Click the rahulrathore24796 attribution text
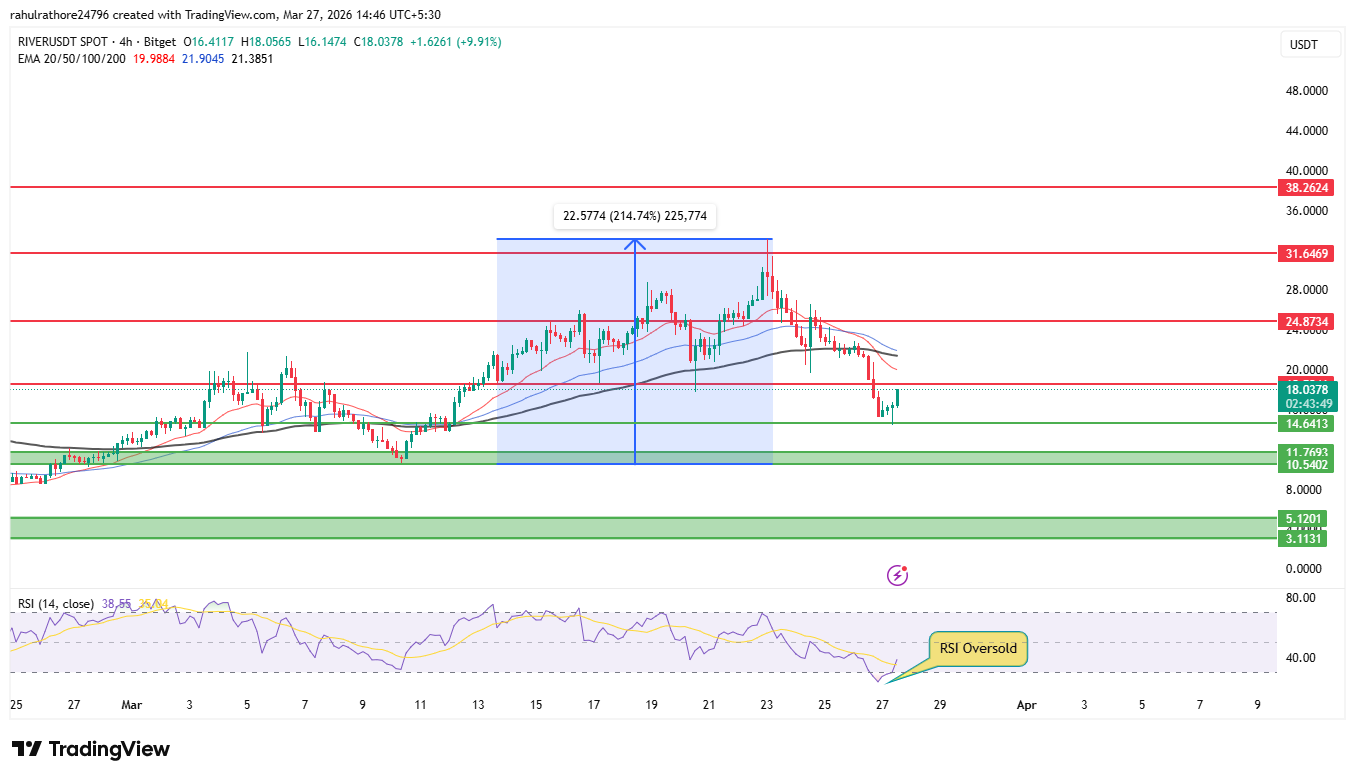The image size is (1355, 779). [x=60, y=14]
